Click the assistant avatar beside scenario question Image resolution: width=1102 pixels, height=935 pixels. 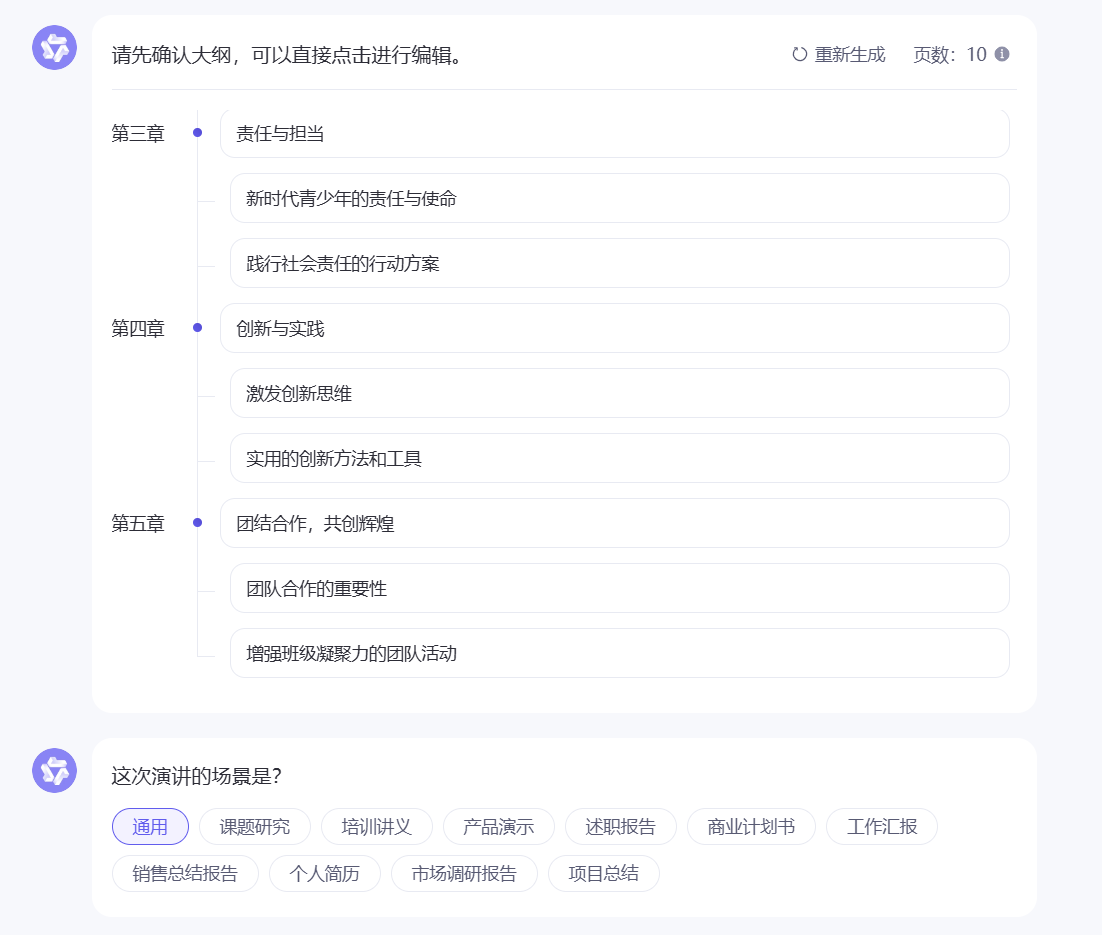click(54, 770)
